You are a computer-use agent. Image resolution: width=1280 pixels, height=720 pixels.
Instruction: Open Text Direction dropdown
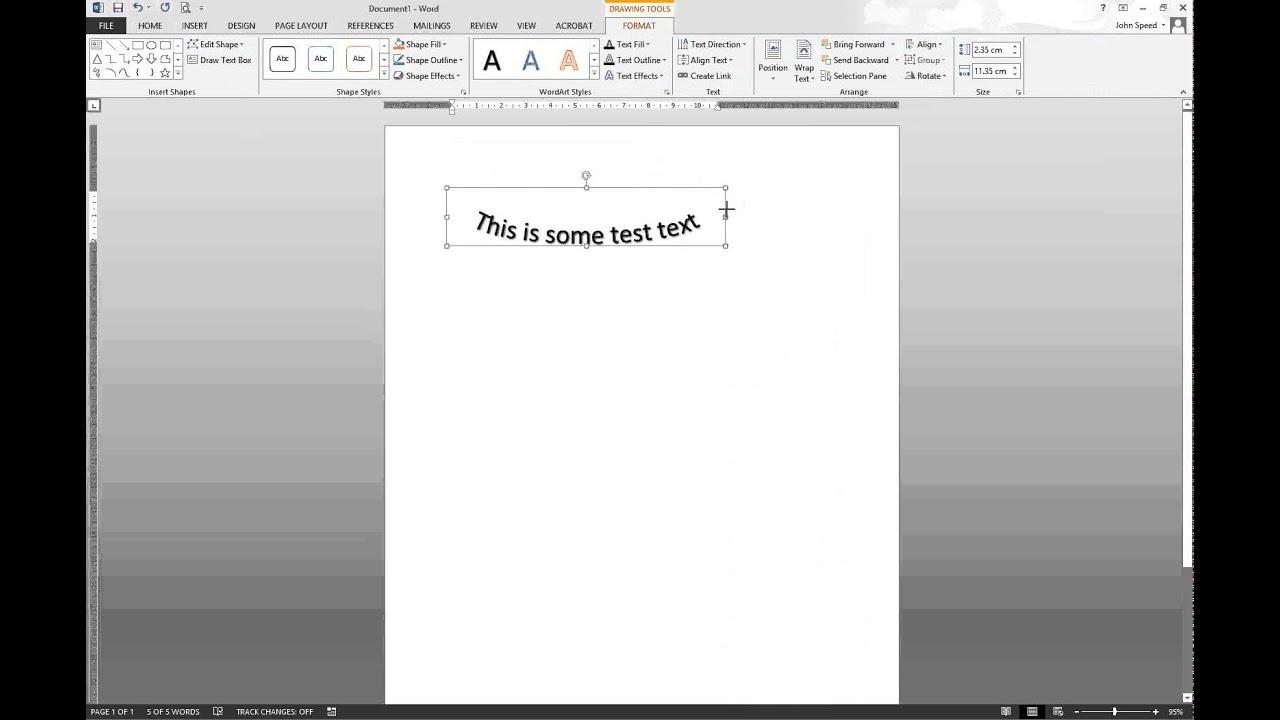712,44
